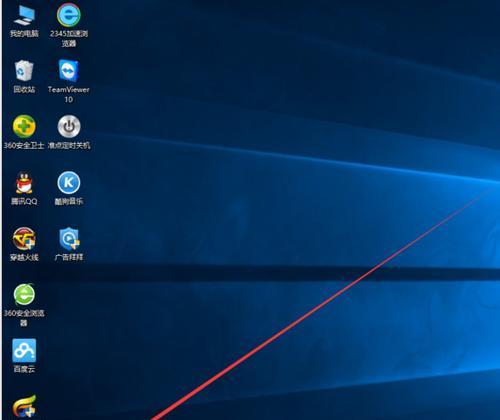Click the 腾讯QQ text label
The width and height of the screenshot is (500, 420).
point(24,201)
